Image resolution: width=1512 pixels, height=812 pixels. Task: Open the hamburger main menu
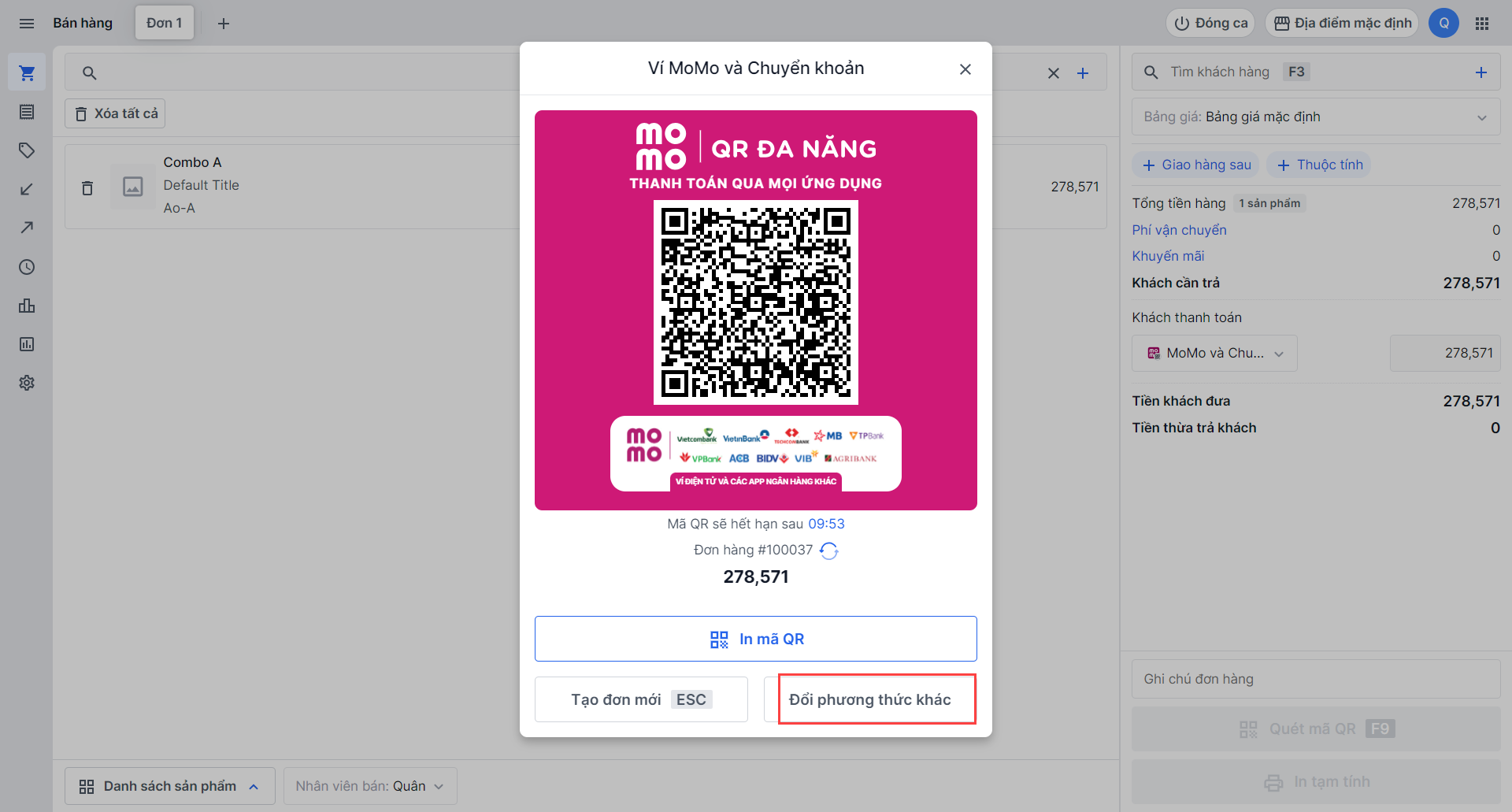pyautogui.click(x=27, y=24)
